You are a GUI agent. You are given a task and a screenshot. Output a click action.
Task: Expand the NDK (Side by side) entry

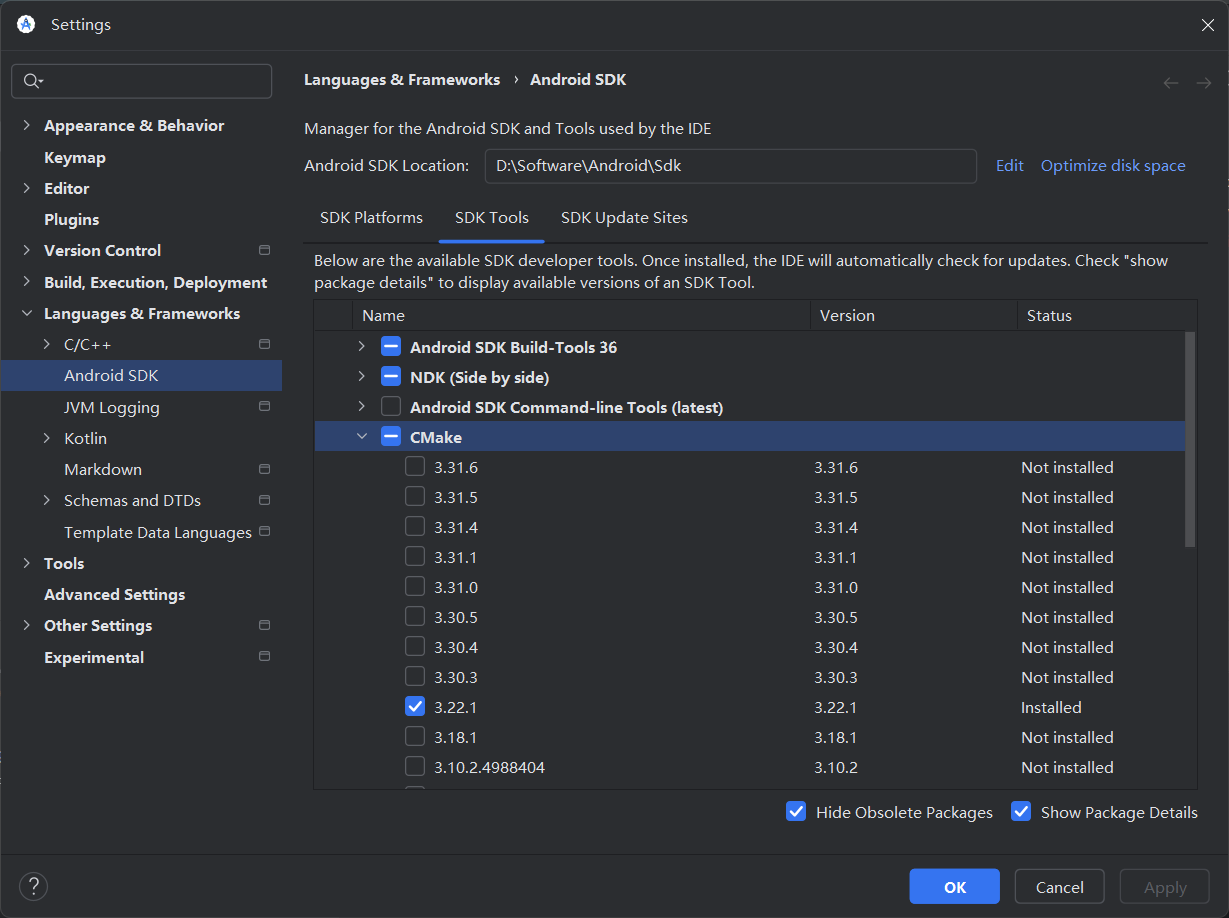point(363,376)
